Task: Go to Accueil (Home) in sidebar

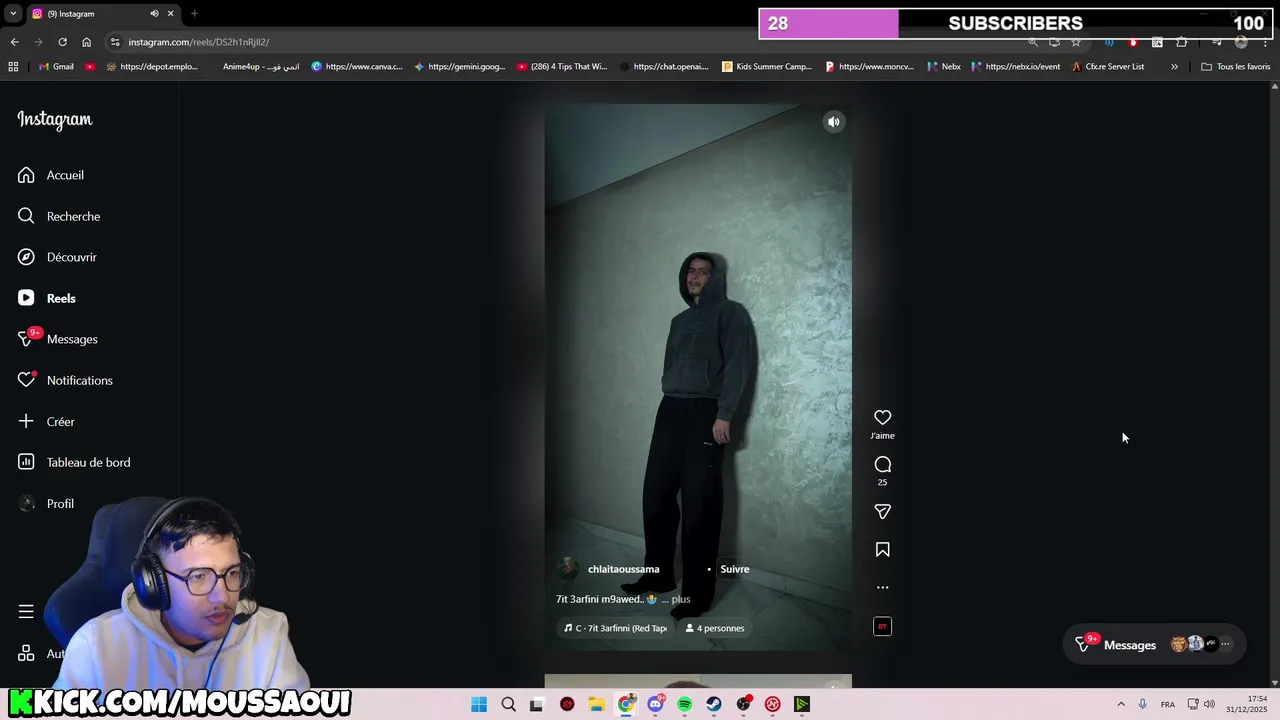Action: coord(51,175)
